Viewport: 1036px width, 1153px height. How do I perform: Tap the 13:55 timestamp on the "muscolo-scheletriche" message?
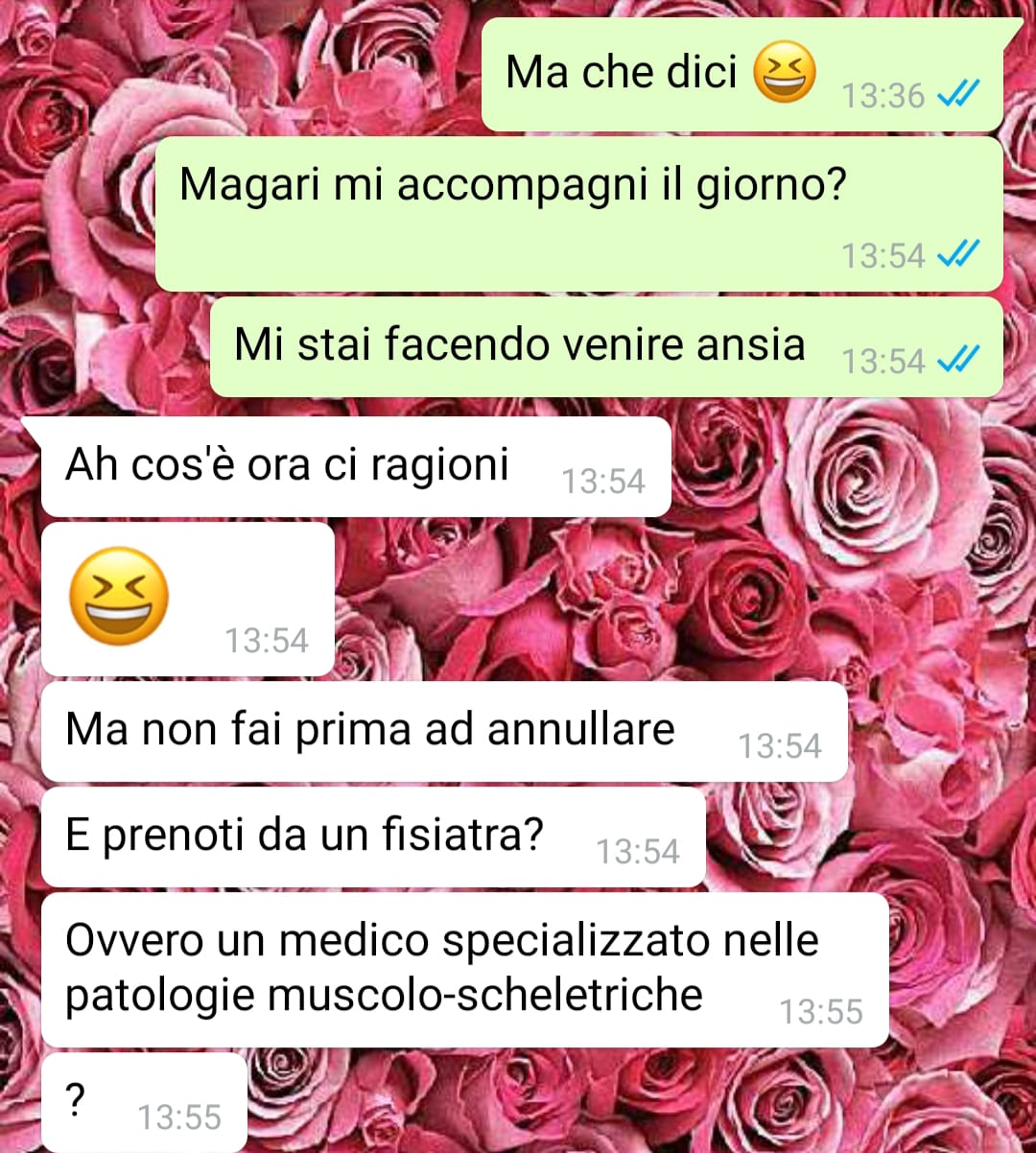coord(821,1012)
